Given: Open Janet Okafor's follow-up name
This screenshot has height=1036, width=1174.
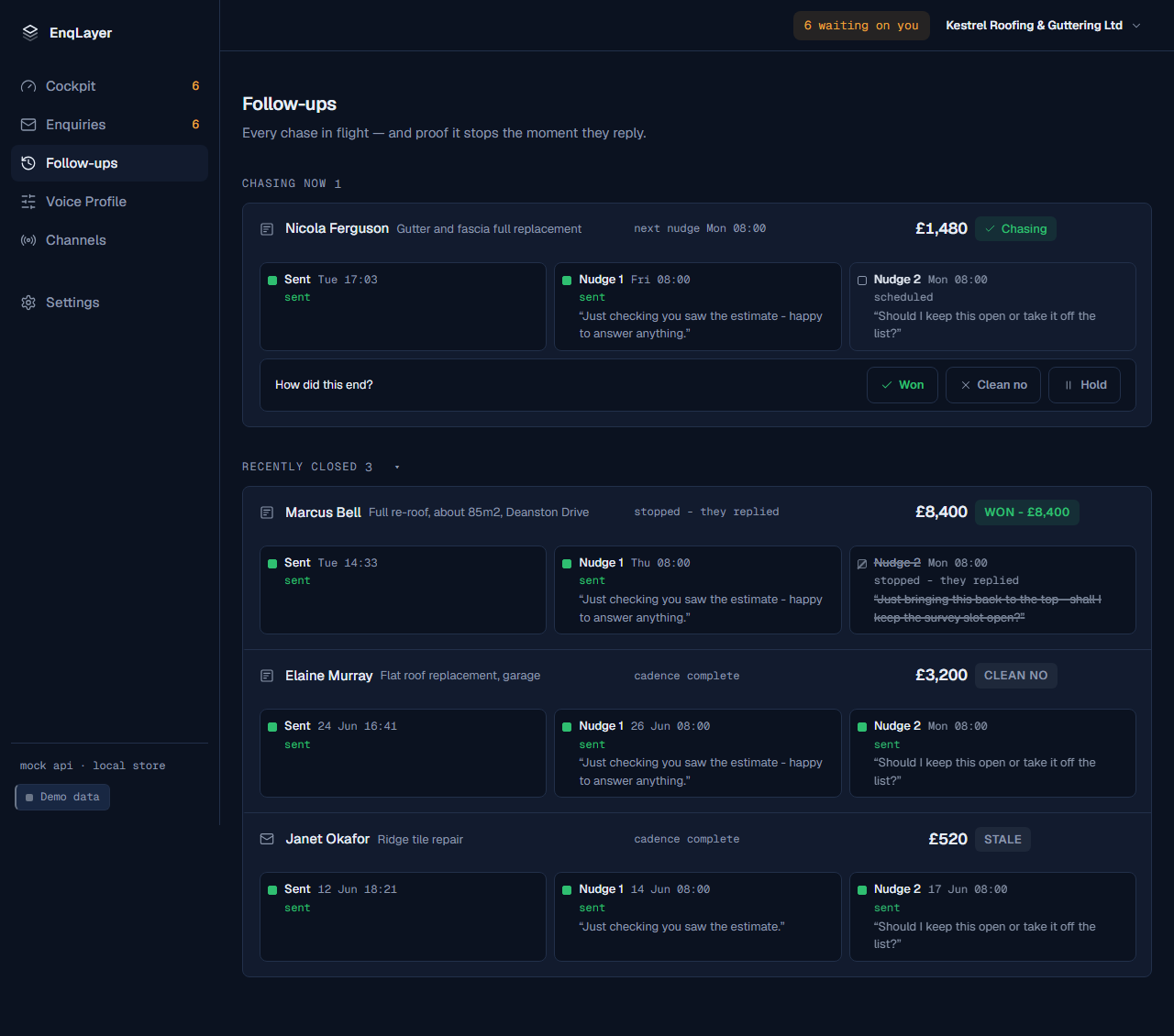Looking at the screenshot, I should (x=327, y=839).
